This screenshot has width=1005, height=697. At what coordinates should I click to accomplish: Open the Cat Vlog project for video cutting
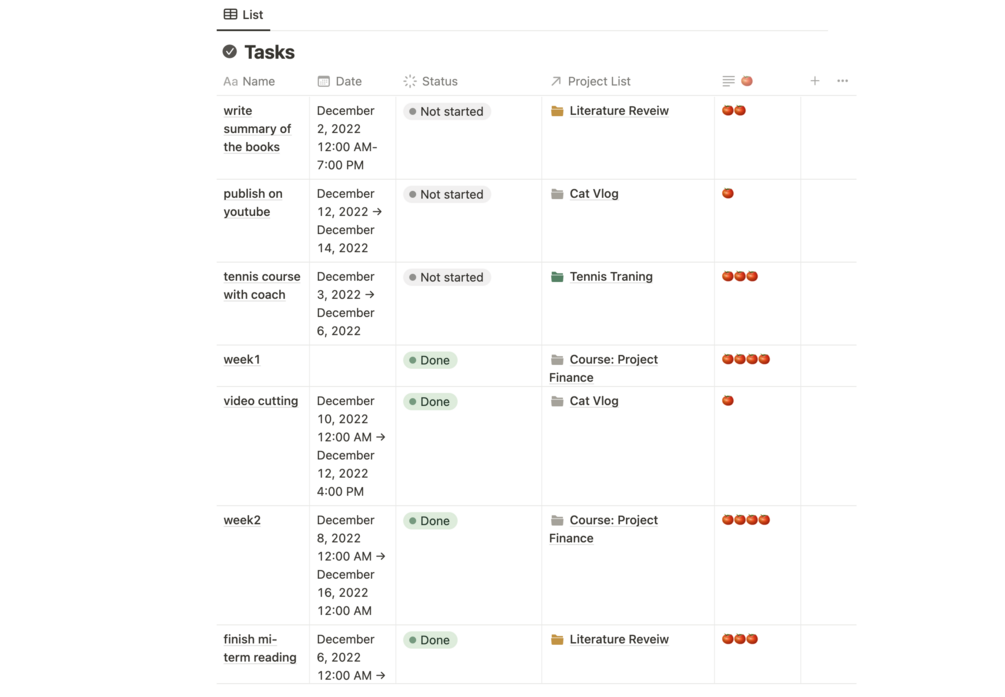[594, 401]
